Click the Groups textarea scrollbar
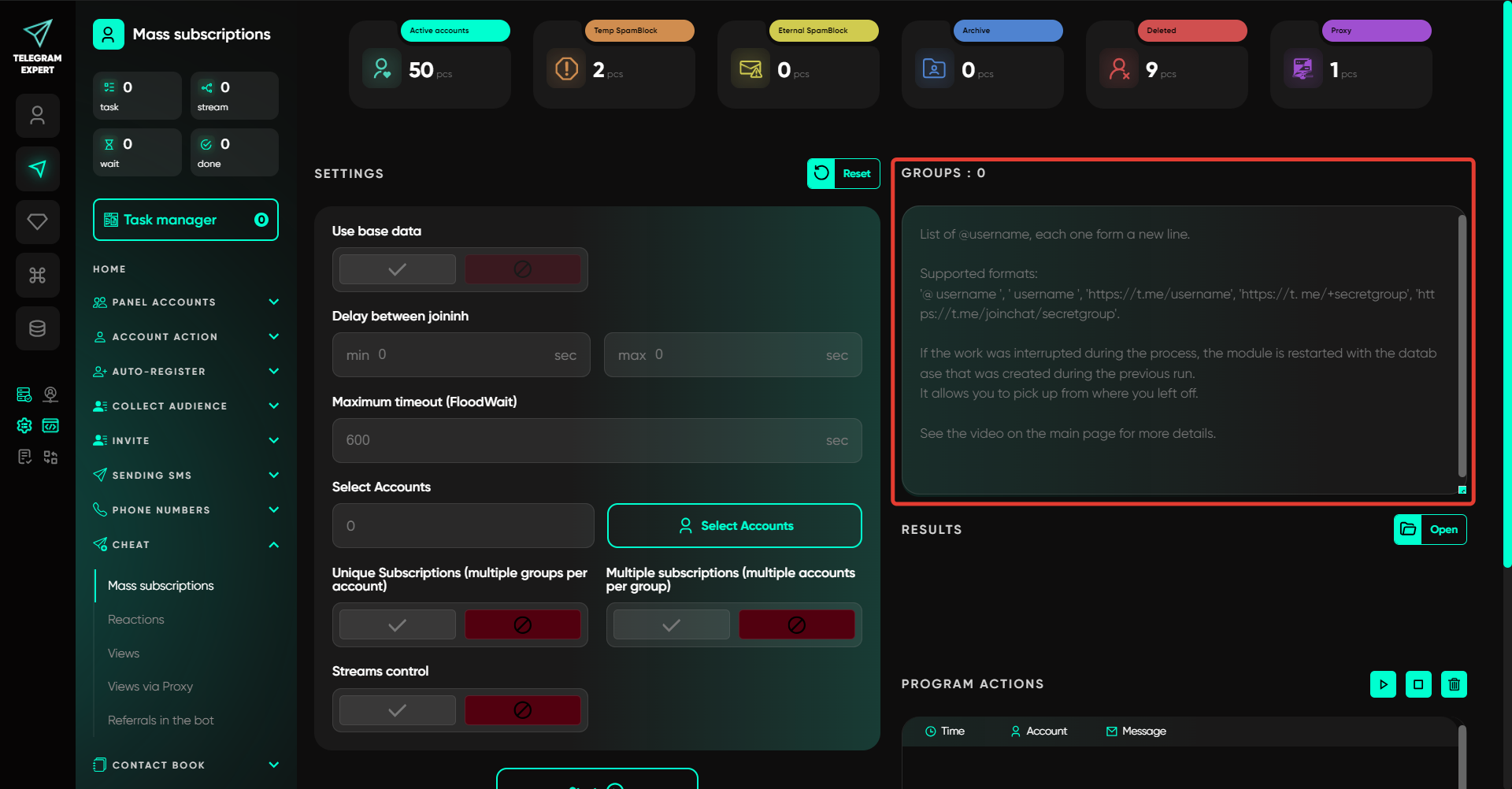The width and height of the screenshot is (1512, 789). point(1462,346)
